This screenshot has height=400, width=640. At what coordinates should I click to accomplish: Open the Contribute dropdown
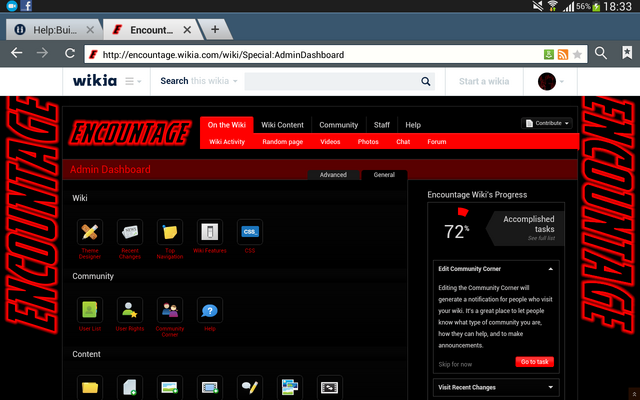click(x=547, y=123)
